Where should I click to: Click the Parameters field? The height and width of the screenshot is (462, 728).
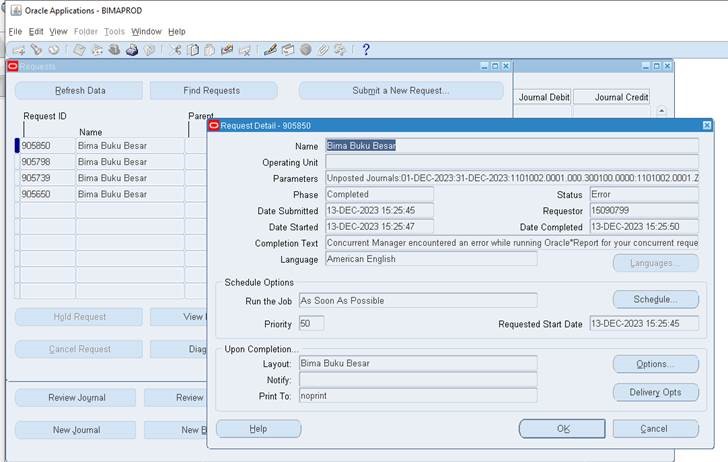point(512,178)
